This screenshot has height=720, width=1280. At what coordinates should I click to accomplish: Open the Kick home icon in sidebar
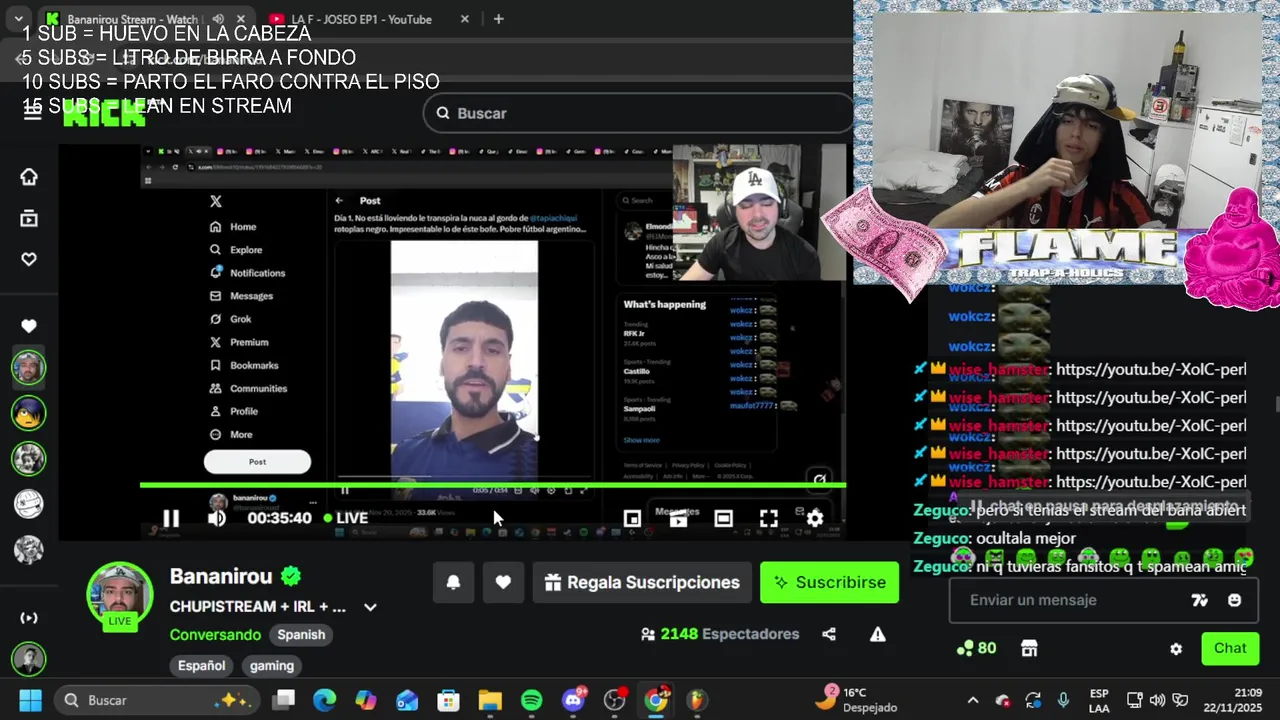click(29, 177)
